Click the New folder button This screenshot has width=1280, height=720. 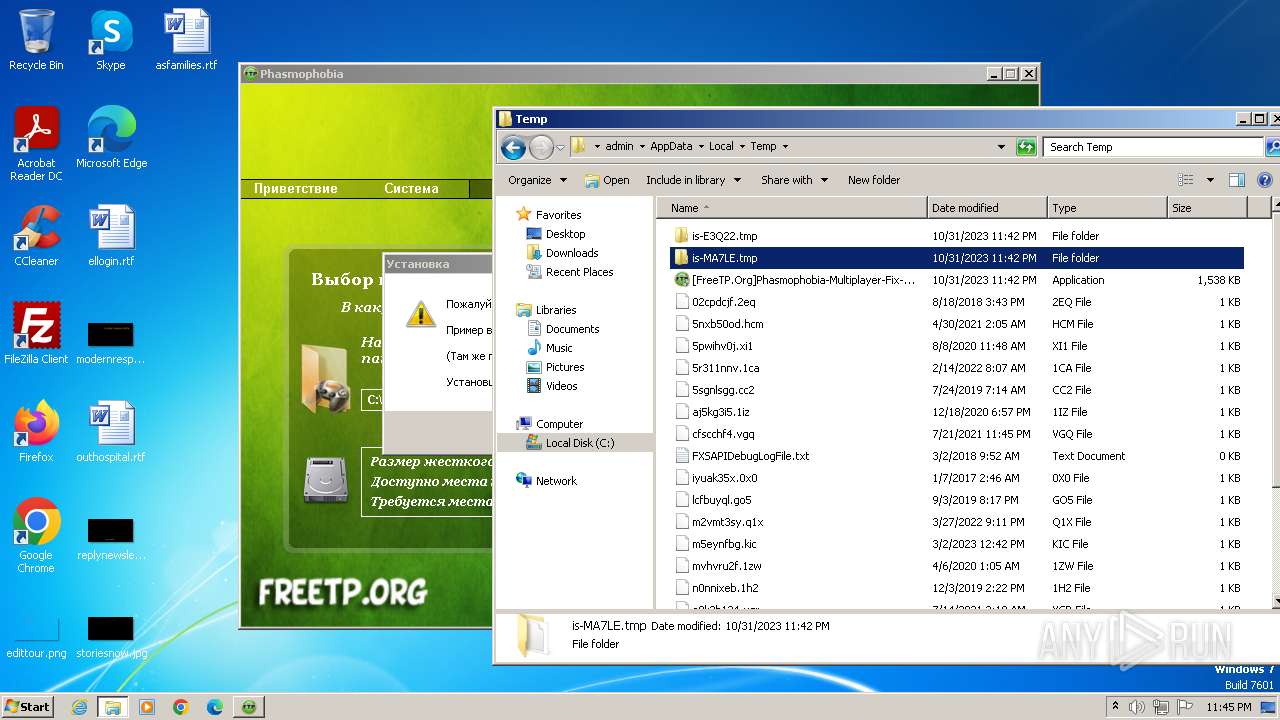[x=874, y=180]
